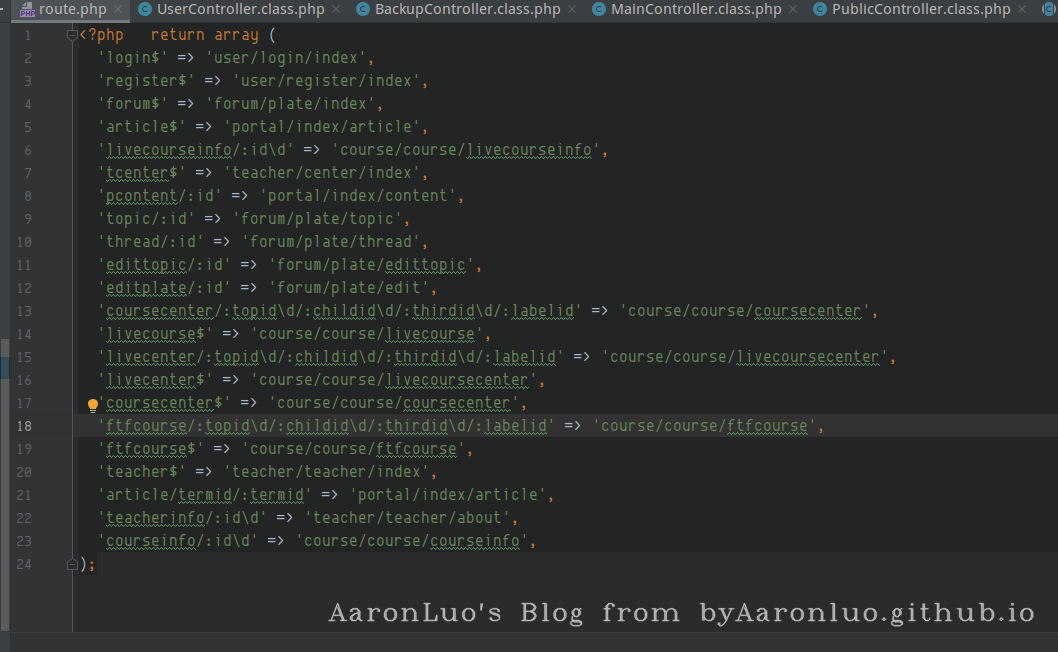Click the lightbulb intention icon on line 17
This screenshot has height=652, width=1058.
point(93,405)
